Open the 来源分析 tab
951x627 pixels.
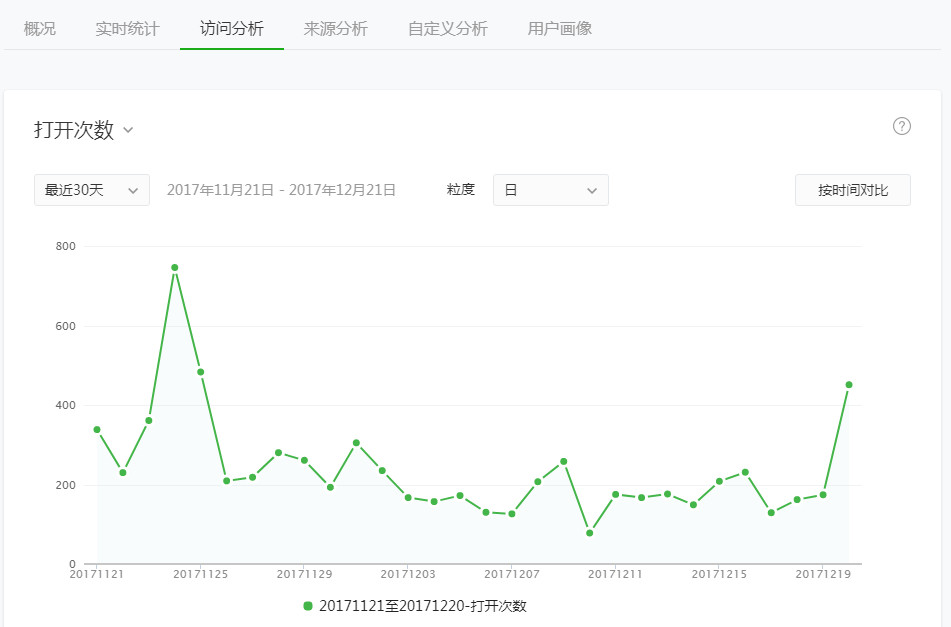[335, 28]
